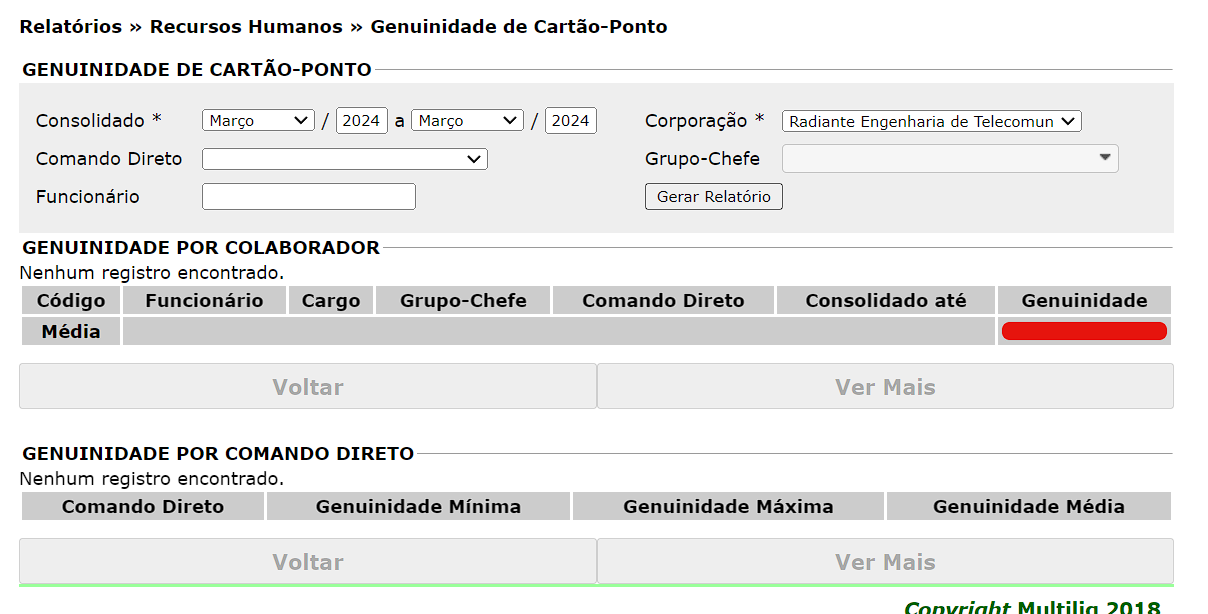
Task: Go to Relatórios in the breadcrumb
Action: (71, 27)
